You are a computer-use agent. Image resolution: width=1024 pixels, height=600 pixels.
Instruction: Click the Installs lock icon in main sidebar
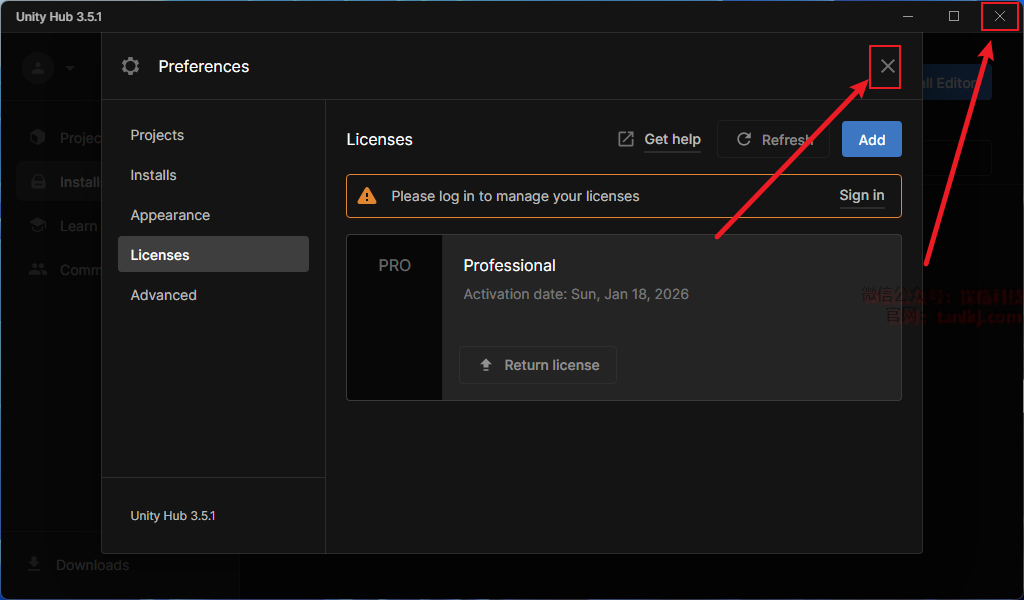point(38,182)
